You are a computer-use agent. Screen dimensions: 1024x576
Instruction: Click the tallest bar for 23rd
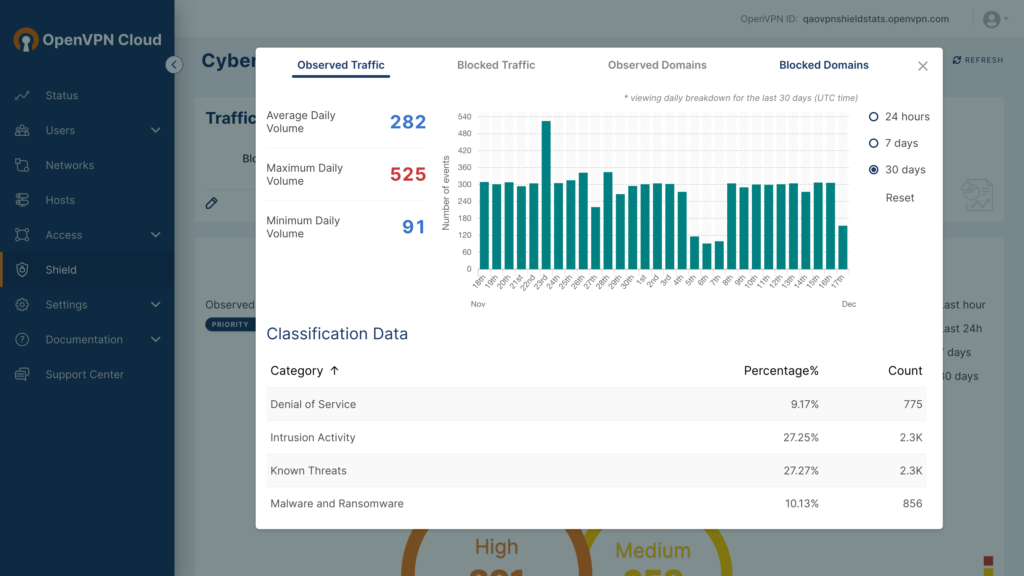546,195
